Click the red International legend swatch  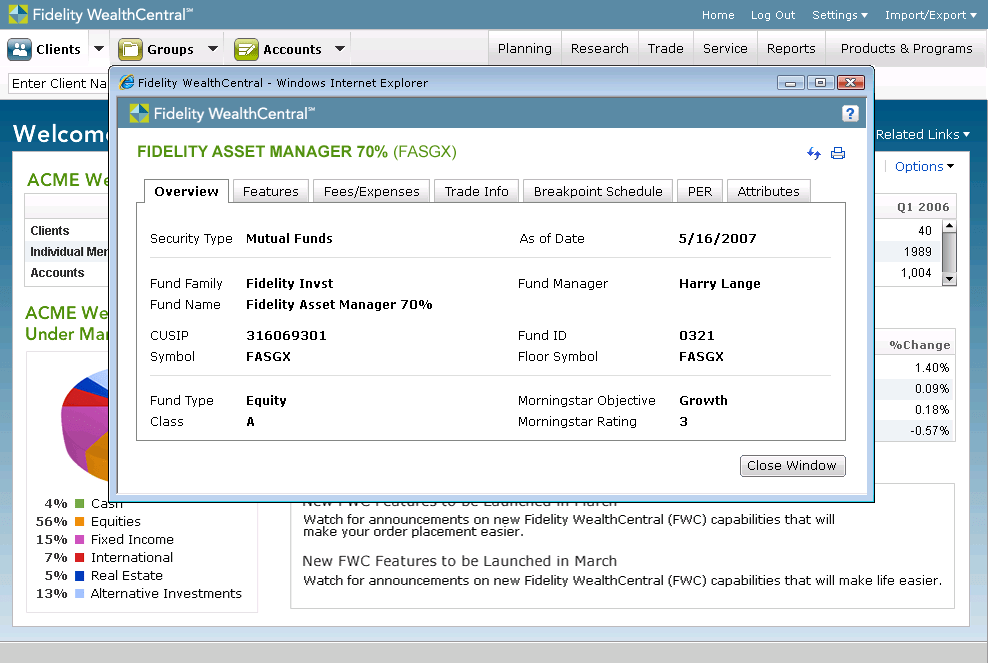pos(79,557)
